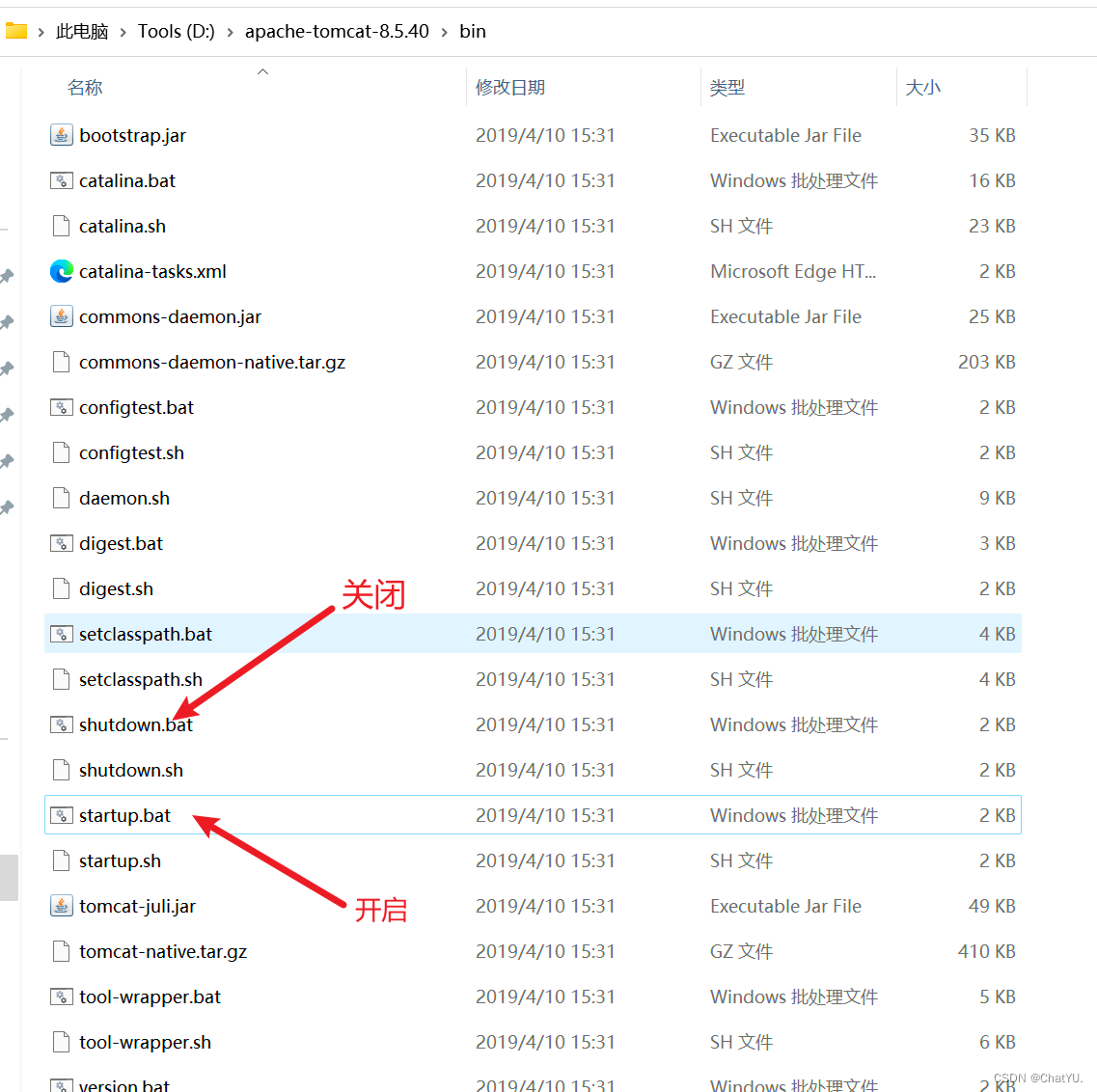Select the digest.bat file name

pos(121,543)
